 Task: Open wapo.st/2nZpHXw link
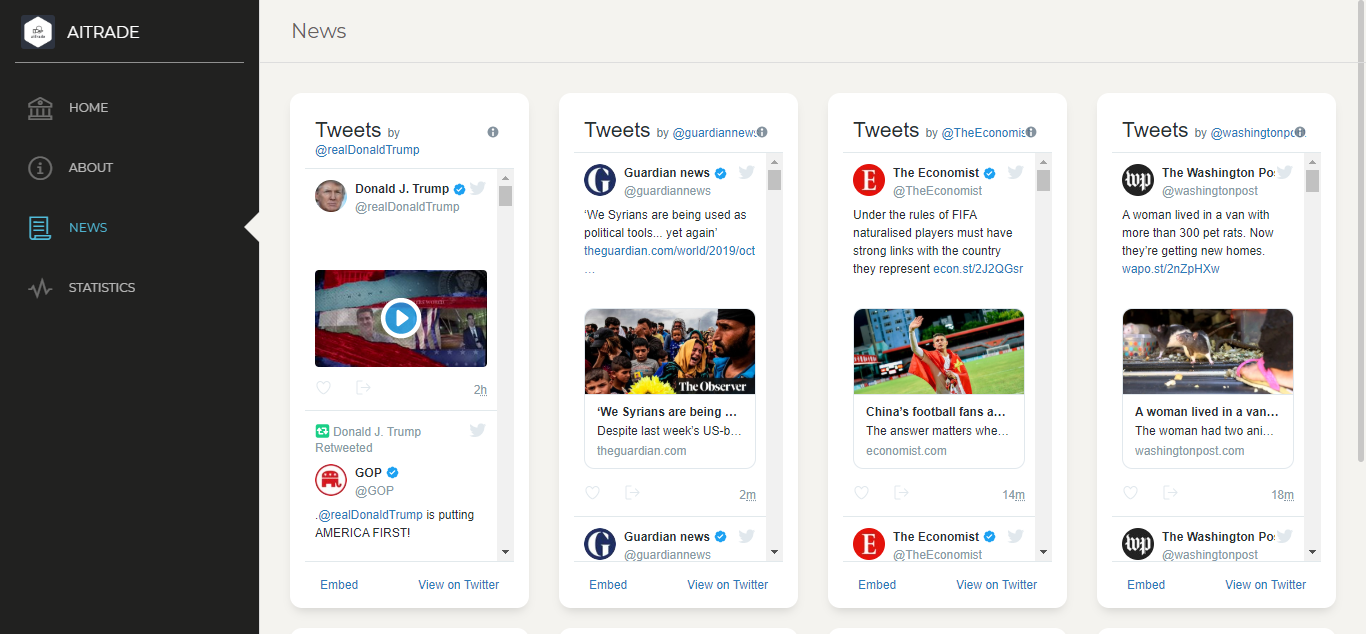click(1171, 269)
